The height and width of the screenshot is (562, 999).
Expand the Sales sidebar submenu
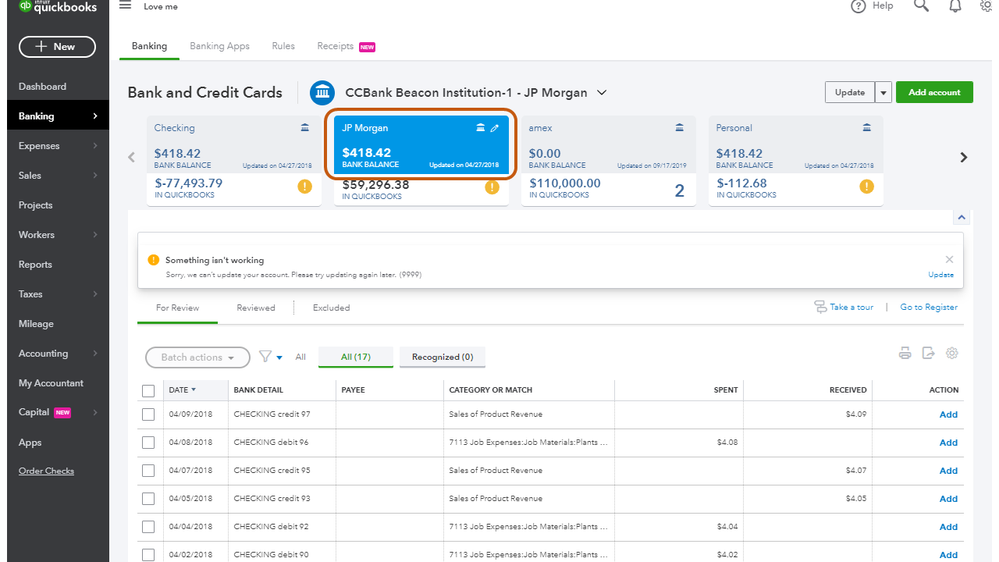coord(95,175)
